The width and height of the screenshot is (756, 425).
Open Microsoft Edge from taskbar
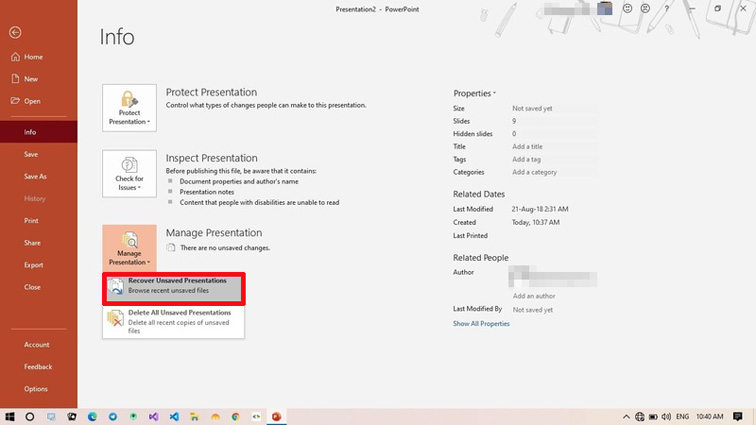92,416
